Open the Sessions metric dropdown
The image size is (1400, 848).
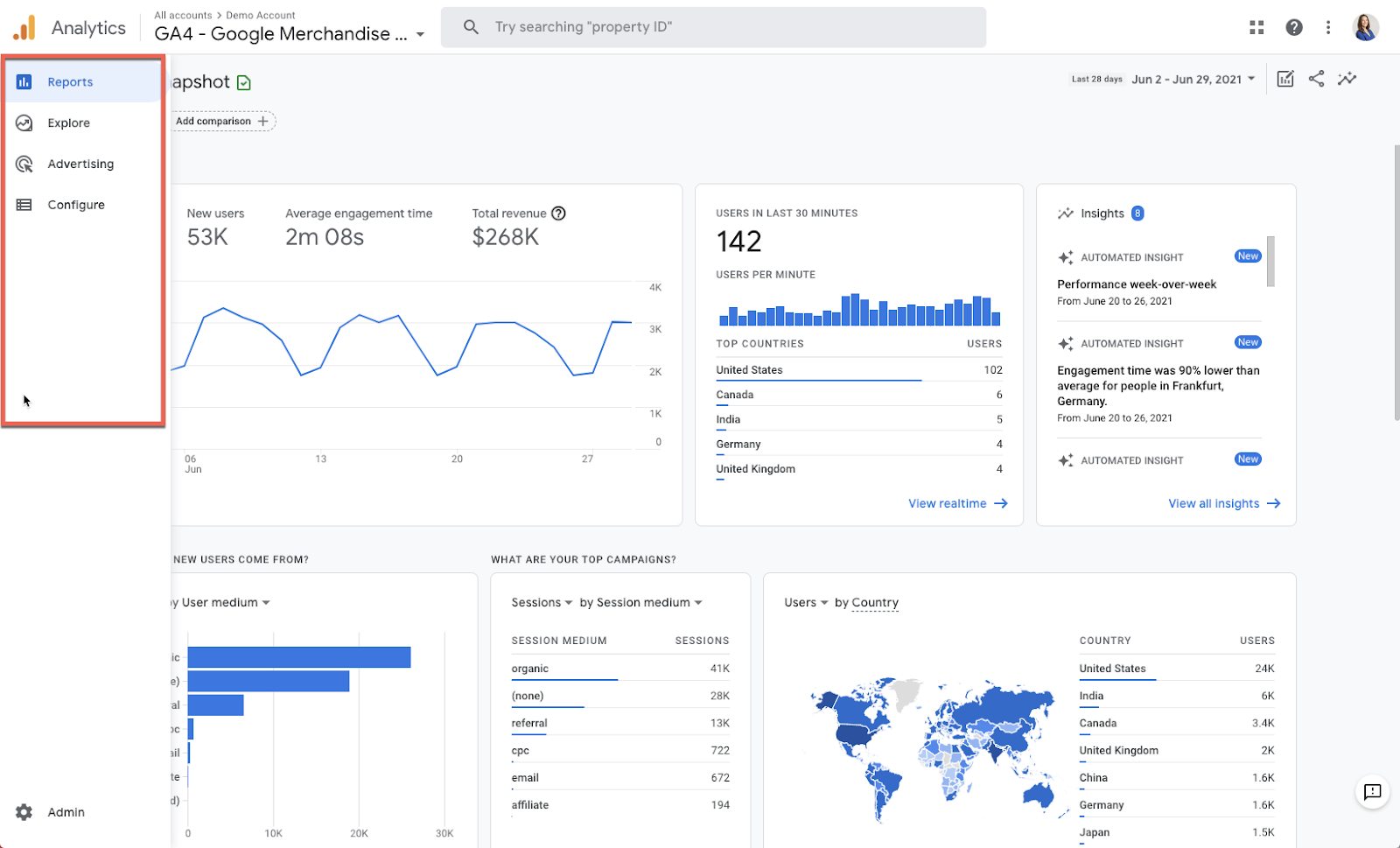(542, 603)
